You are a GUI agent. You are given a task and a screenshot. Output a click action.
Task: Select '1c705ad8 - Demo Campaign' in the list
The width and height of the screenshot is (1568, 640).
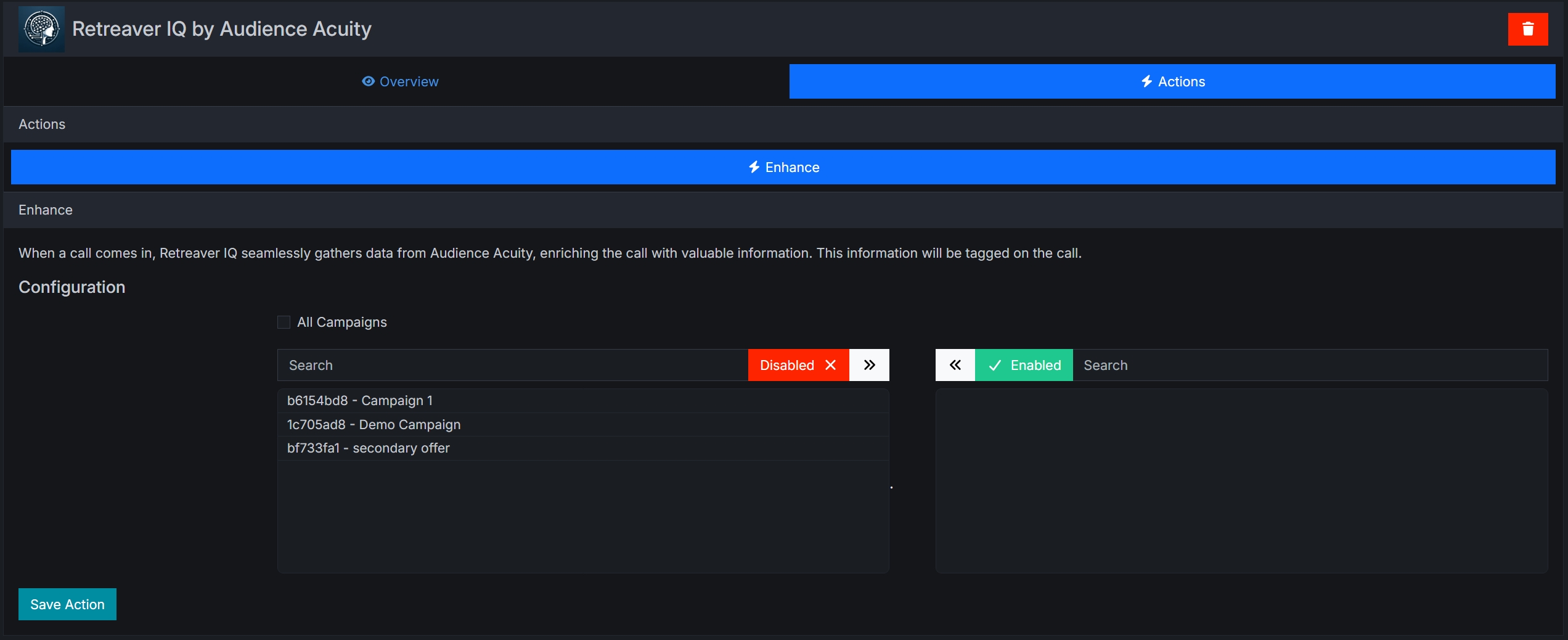tap(583, 425)
